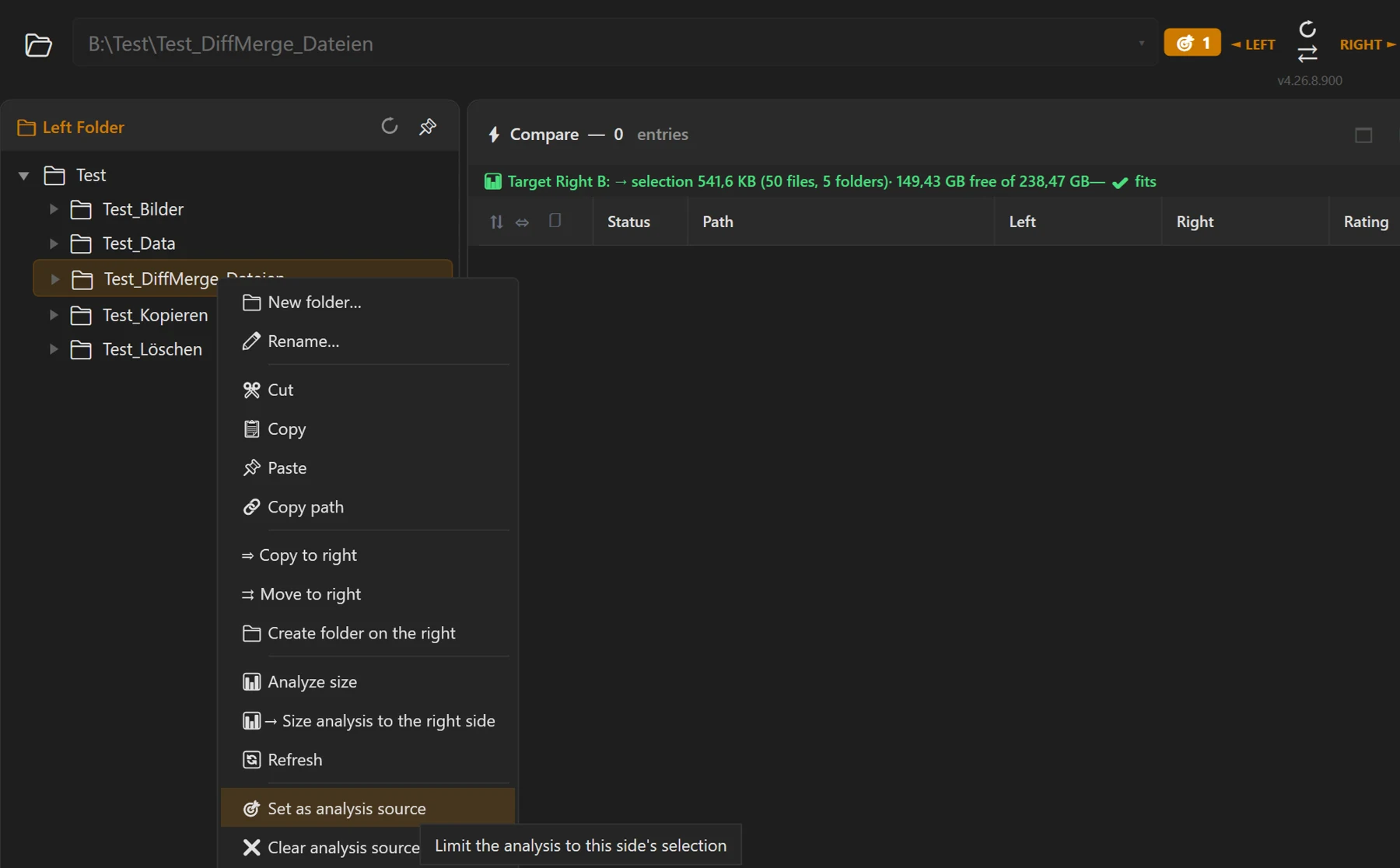Click the lightning bolt Compare icon
Image resolution: width=1400 pixels, height=868 pixels.
tap(493, 135)
